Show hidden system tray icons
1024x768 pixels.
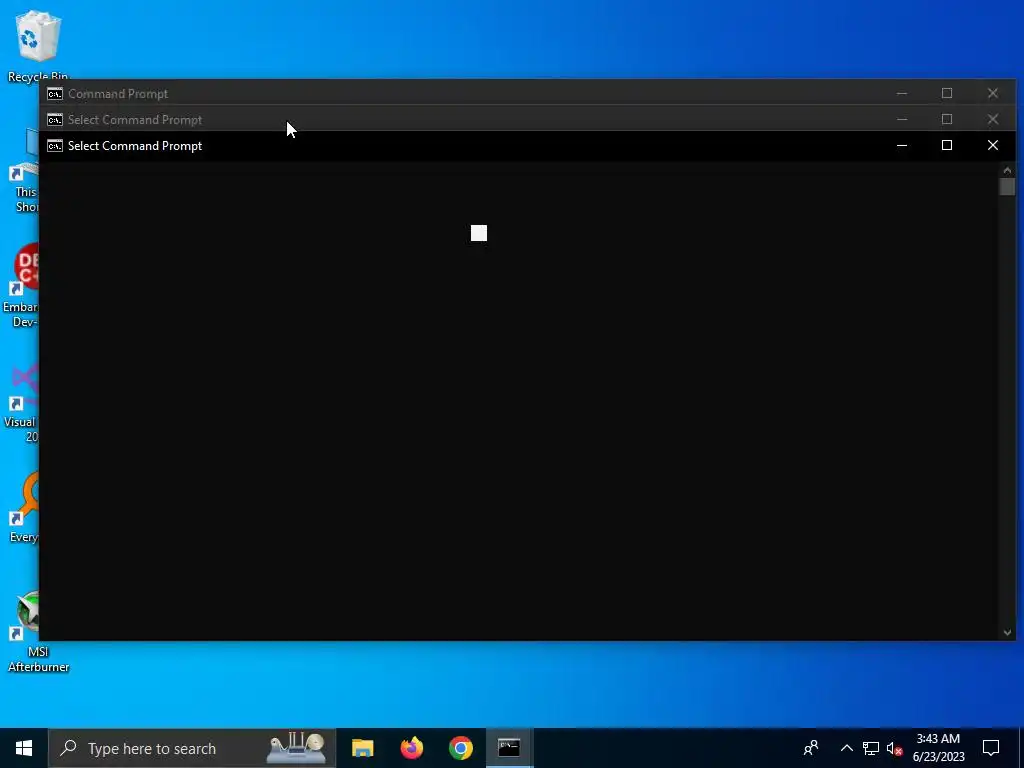pyautogui.click(x=846, y=748)
